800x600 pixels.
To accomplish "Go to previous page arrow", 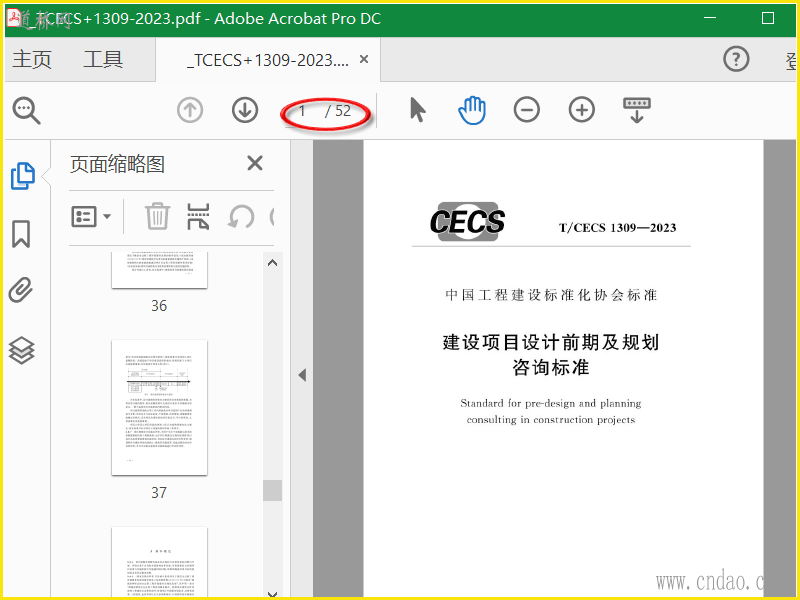I will tap(190, 110).
